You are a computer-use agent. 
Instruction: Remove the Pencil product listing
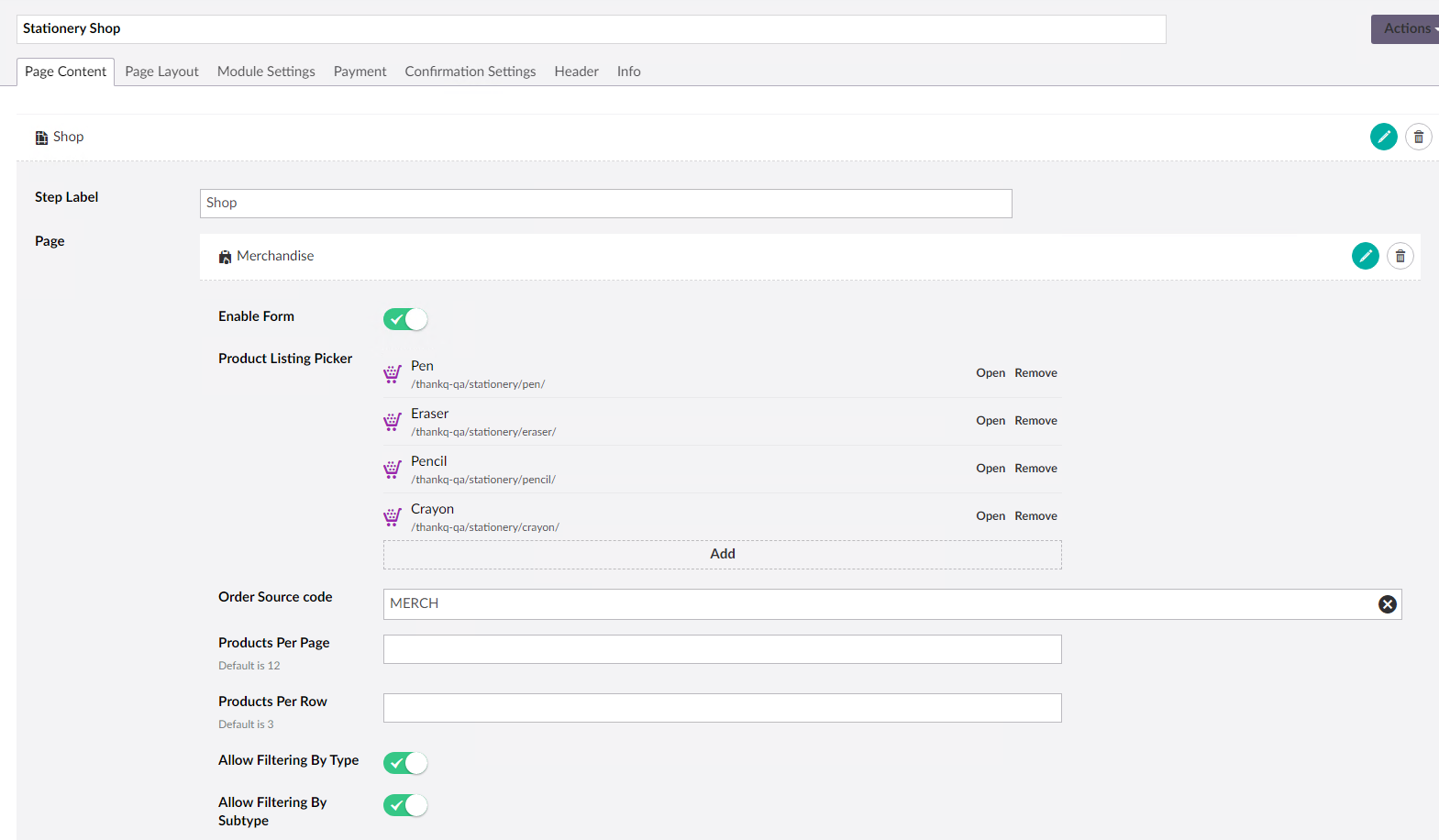point(1035,469)
